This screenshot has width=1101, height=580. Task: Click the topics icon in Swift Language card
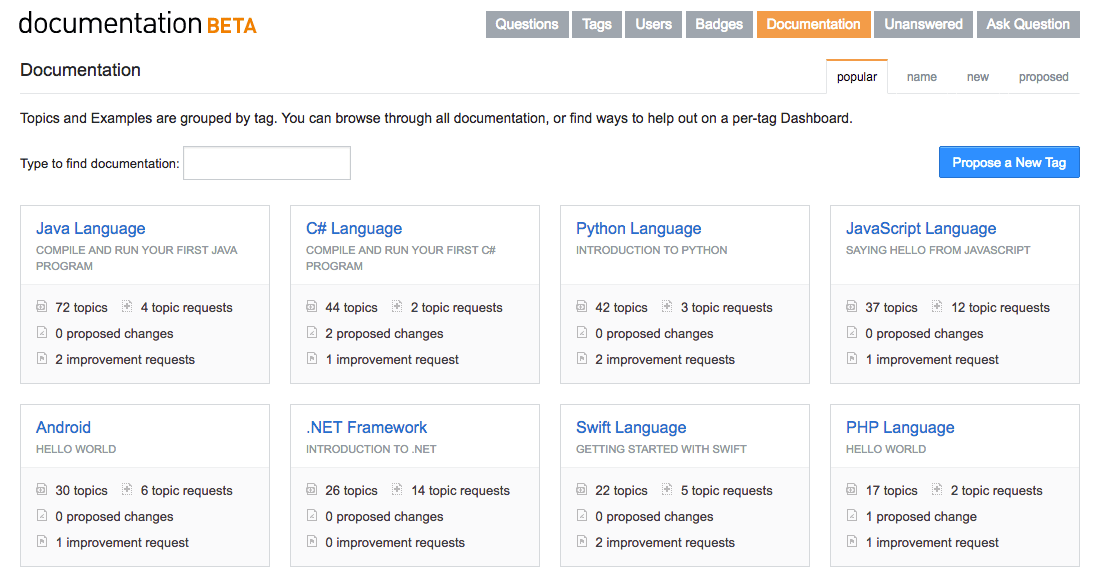tap(581, 489)
